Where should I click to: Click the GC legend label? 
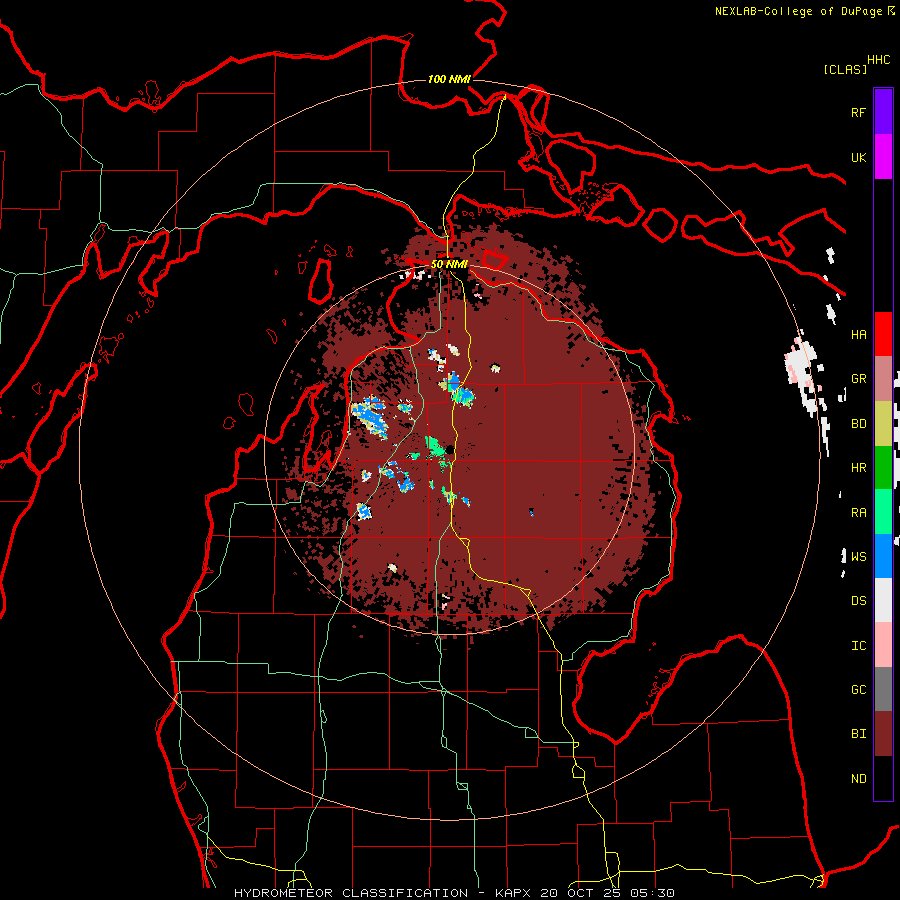coord(858,689)
